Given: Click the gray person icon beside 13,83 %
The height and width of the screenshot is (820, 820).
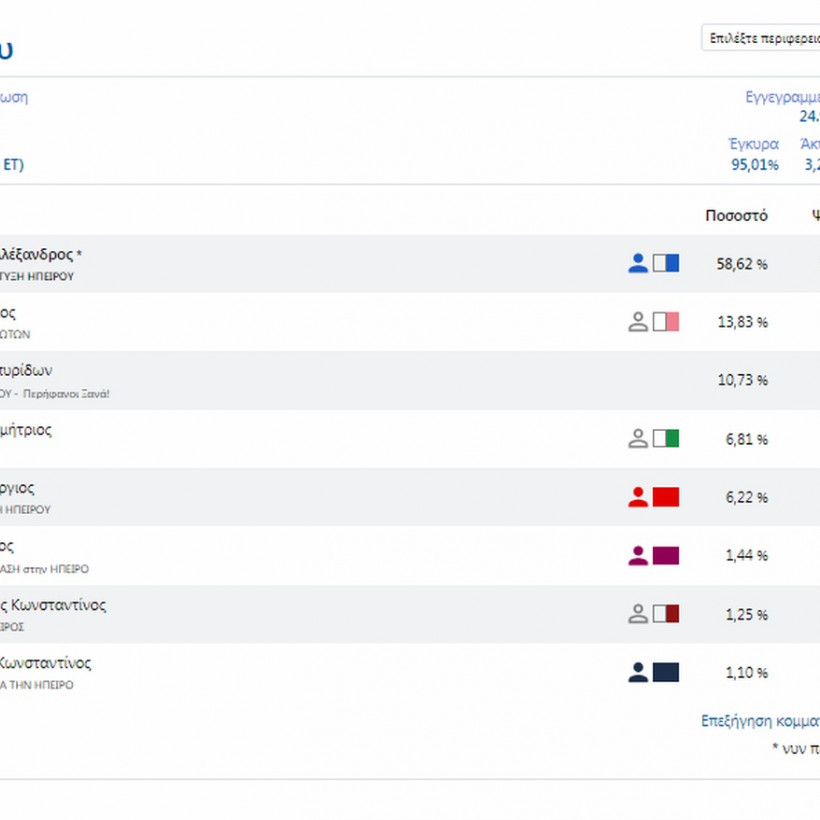Looking at the screenshot, I should tap(638, 322).
